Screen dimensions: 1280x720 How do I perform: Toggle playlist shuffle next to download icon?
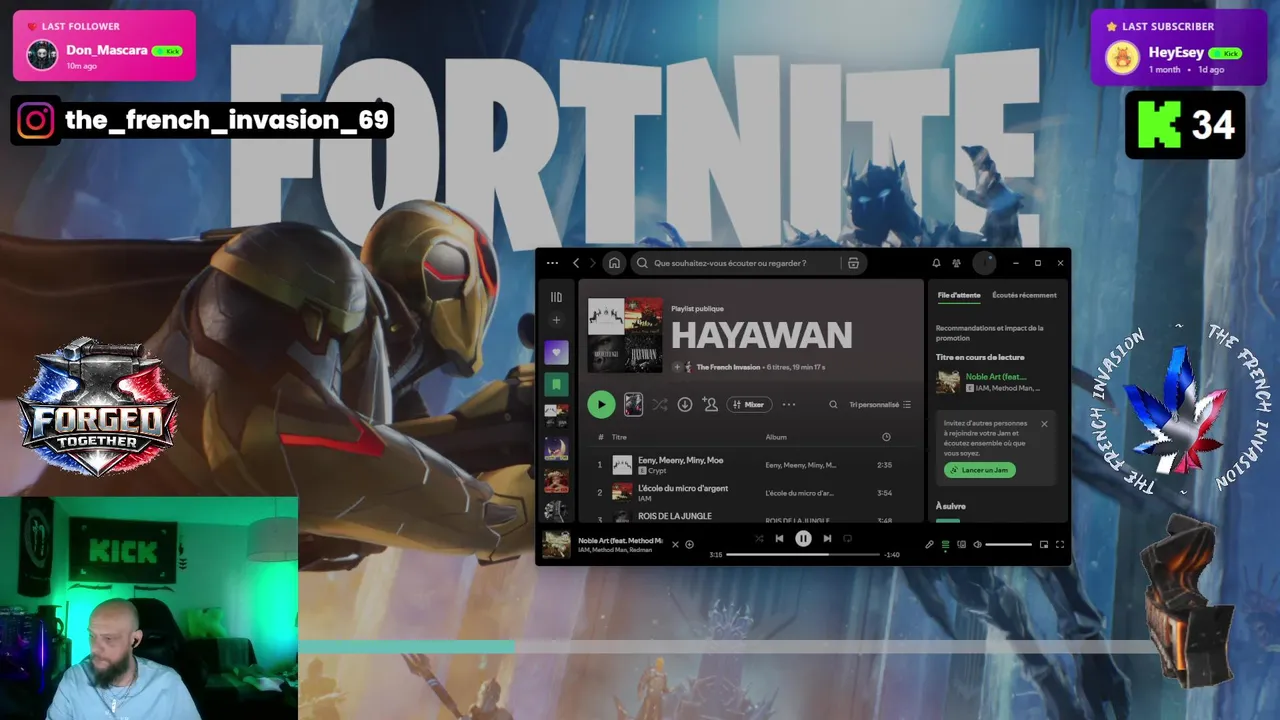pos(660,404)
